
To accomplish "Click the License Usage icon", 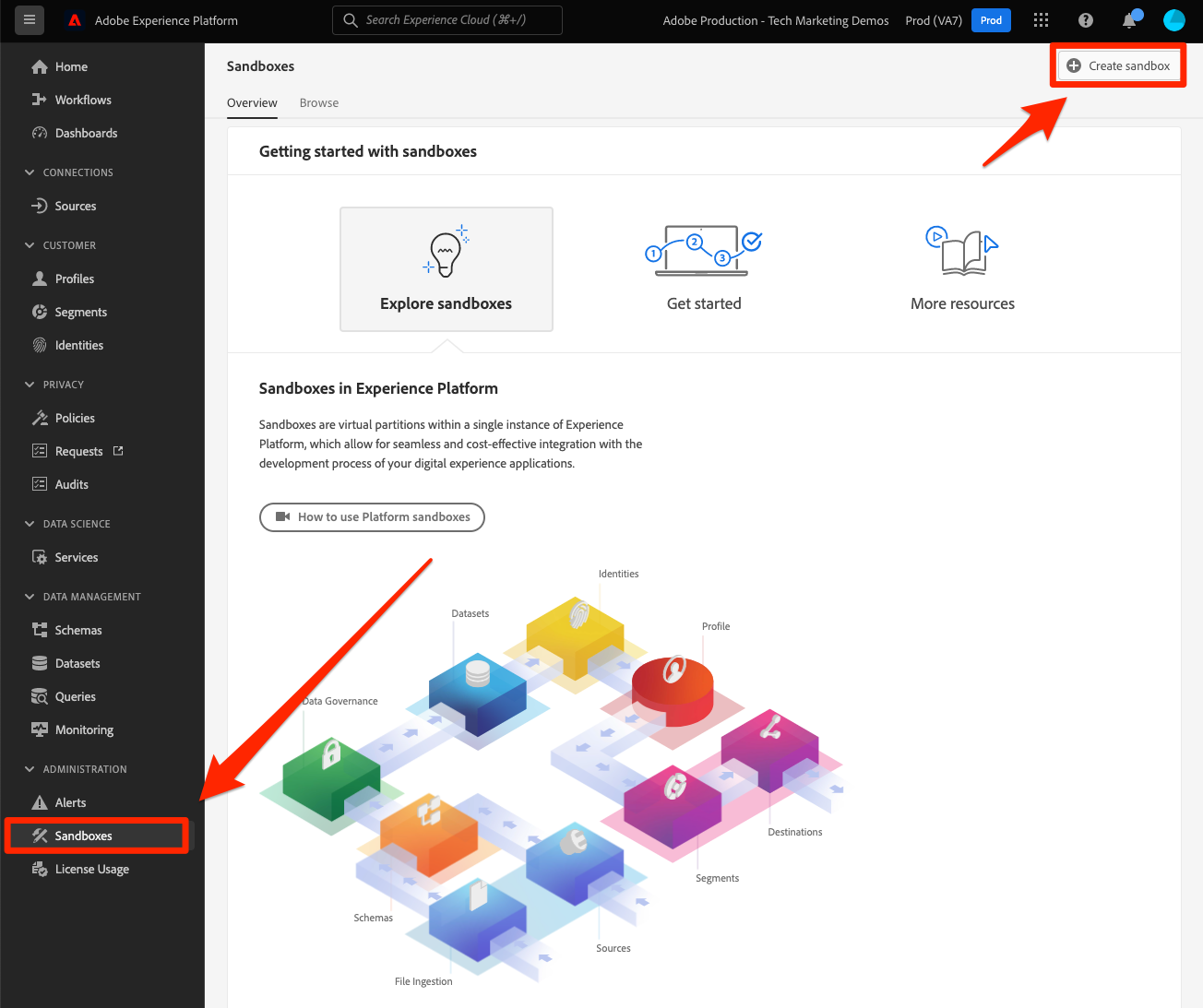I will point(40,869).
